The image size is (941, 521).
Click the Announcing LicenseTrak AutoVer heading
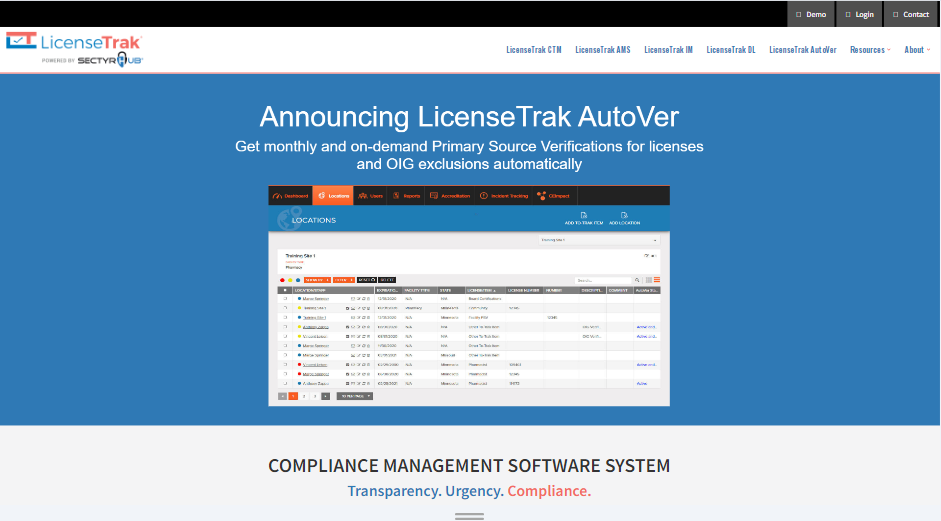[469, 116]
